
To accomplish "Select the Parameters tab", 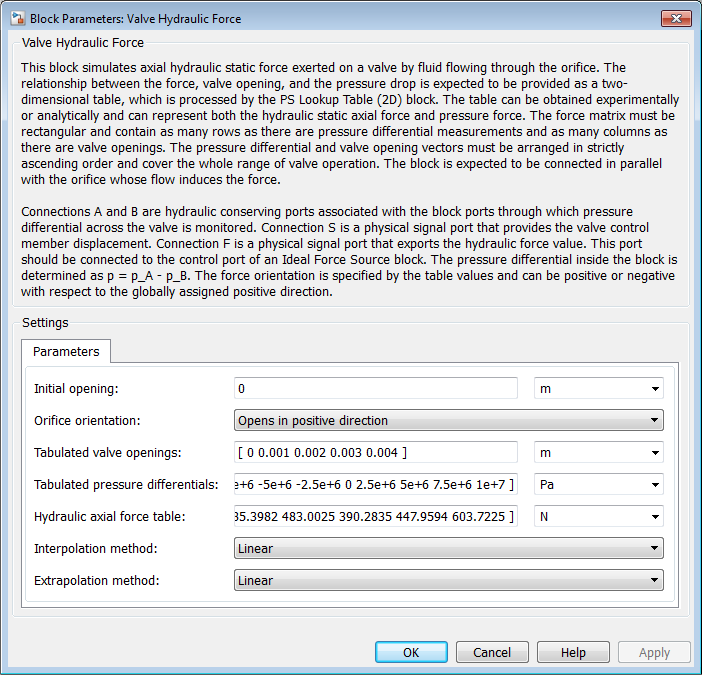I will tap(66, 352).
